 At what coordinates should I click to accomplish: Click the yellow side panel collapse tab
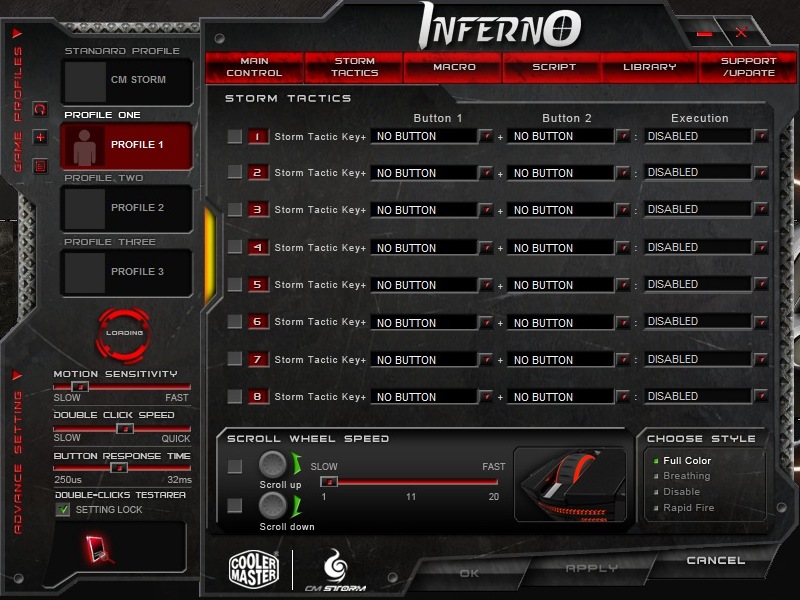(210, 256)
